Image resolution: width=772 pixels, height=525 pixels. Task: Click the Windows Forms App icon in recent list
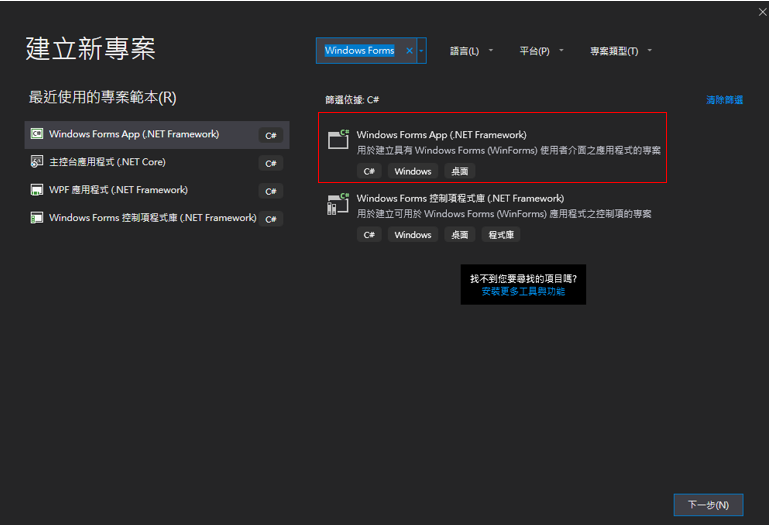[x=37, y=134]
